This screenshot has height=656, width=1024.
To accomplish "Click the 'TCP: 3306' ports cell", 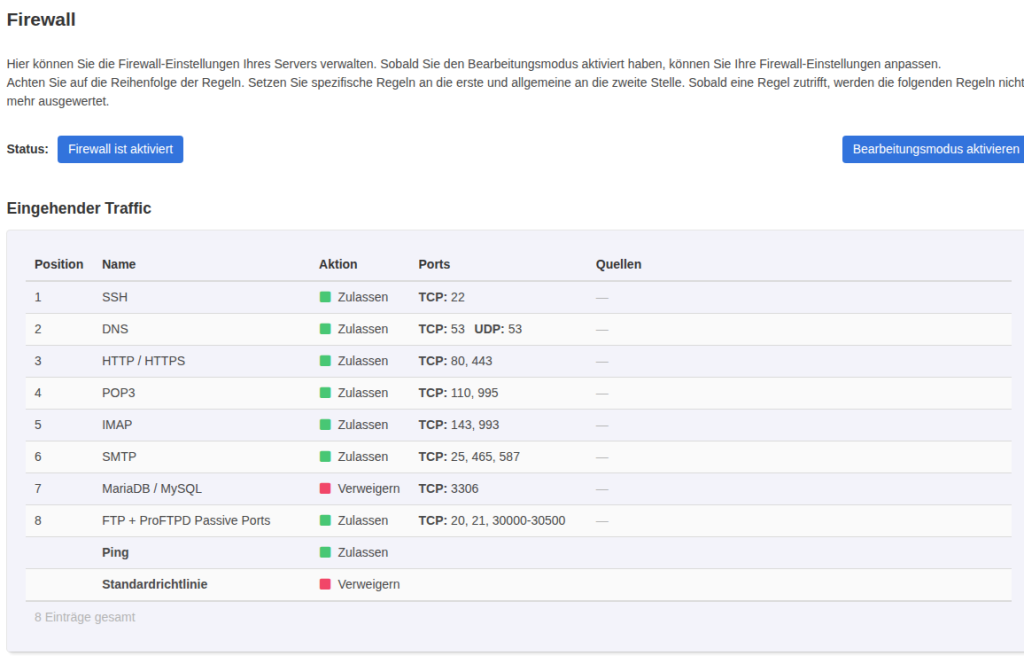I will click(x=449, y=488).
